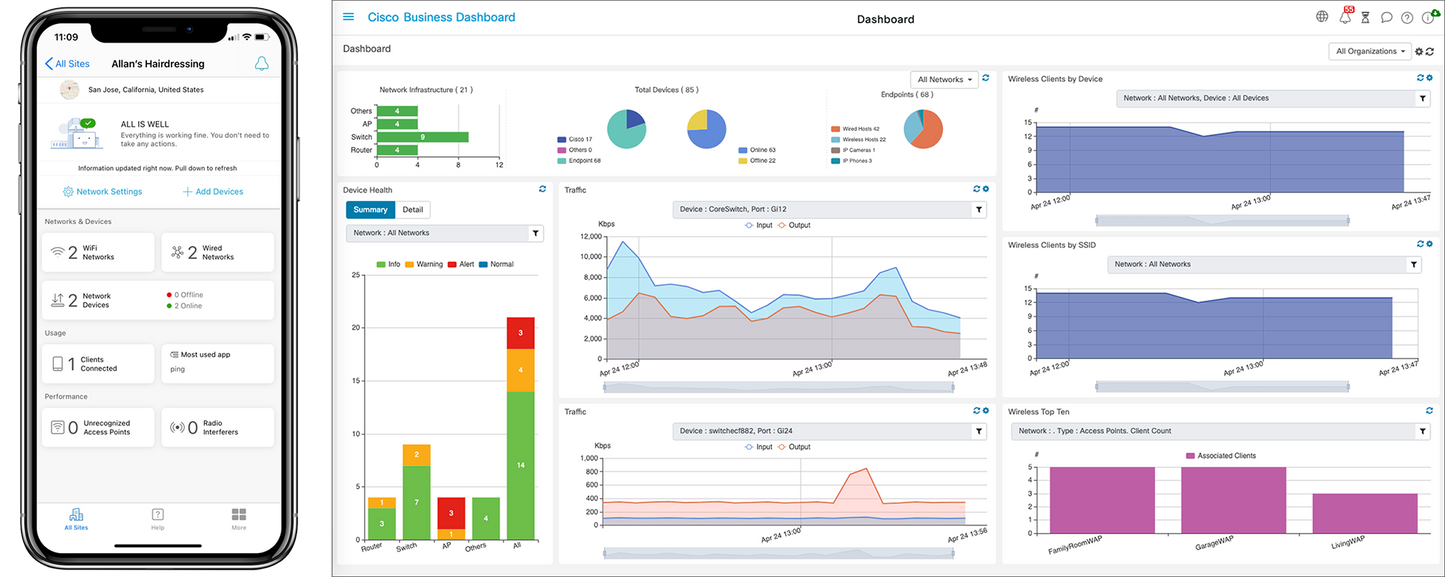Refresh the dashboard next to the settings gear
This screenshot has width=1445, height=577.
1431,51
